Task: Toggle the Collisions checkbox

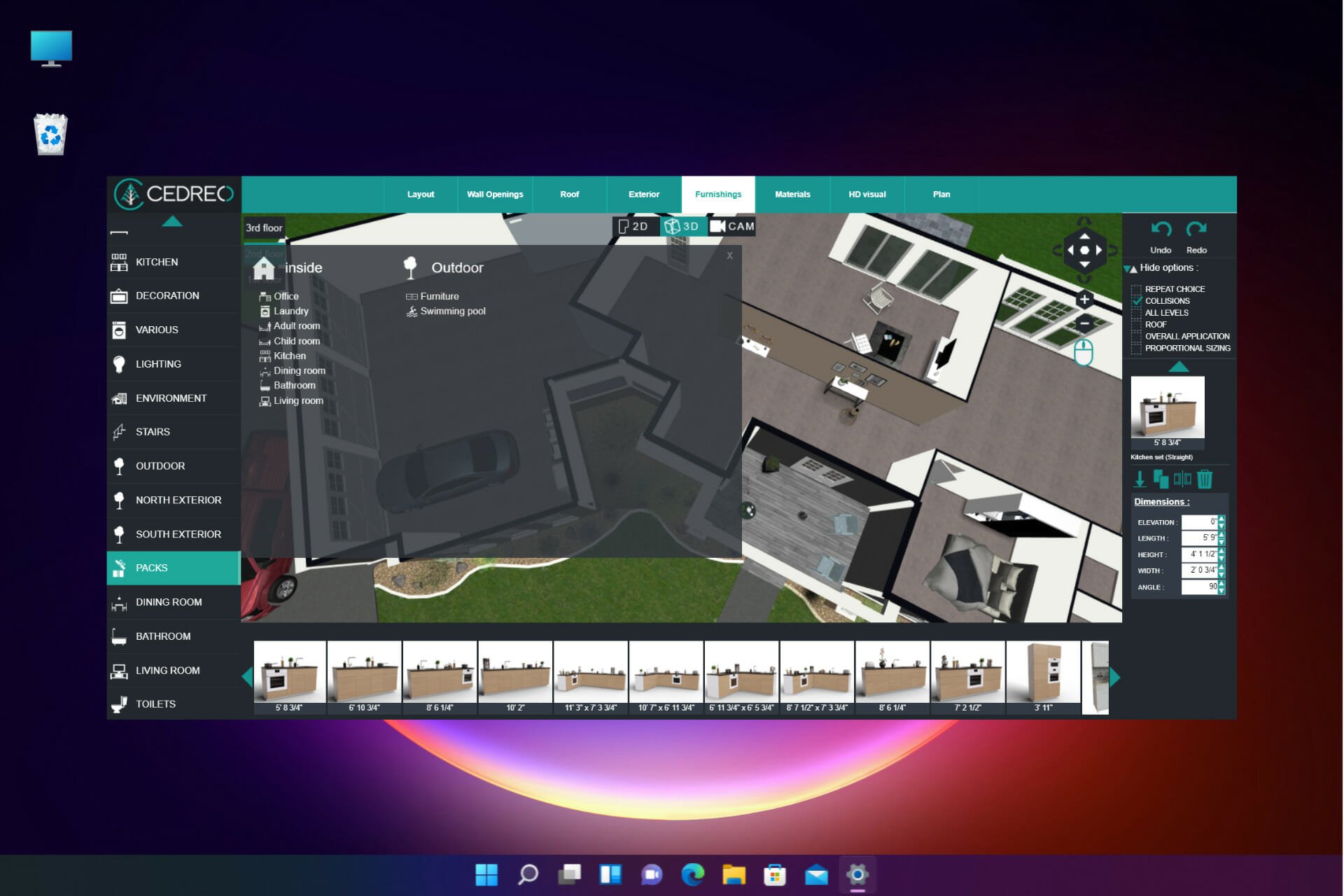Action: [1138, 300]
